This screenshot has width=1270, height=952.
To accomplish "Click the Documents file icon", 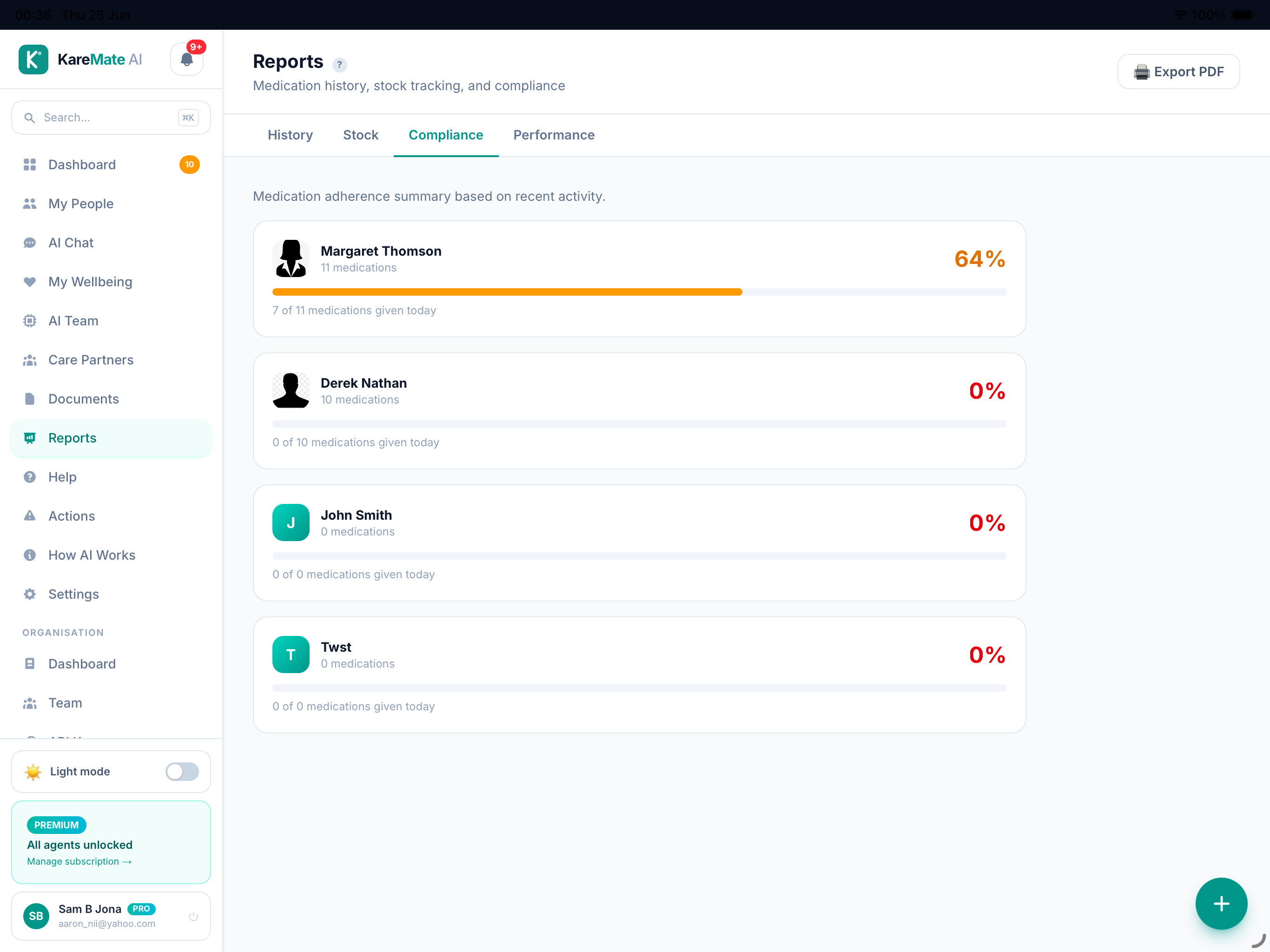I will coord(30,399).
